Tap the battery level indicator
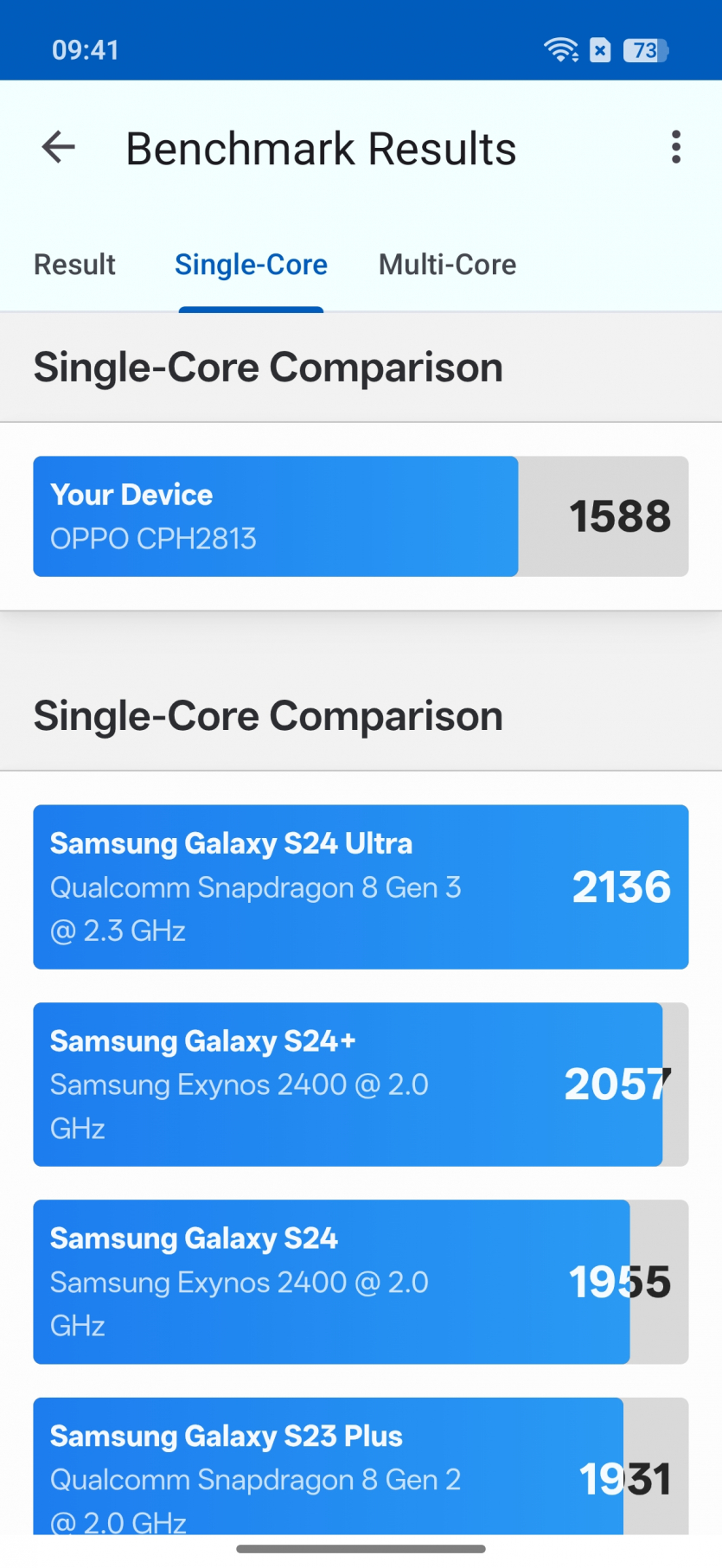 pos(646,50)
